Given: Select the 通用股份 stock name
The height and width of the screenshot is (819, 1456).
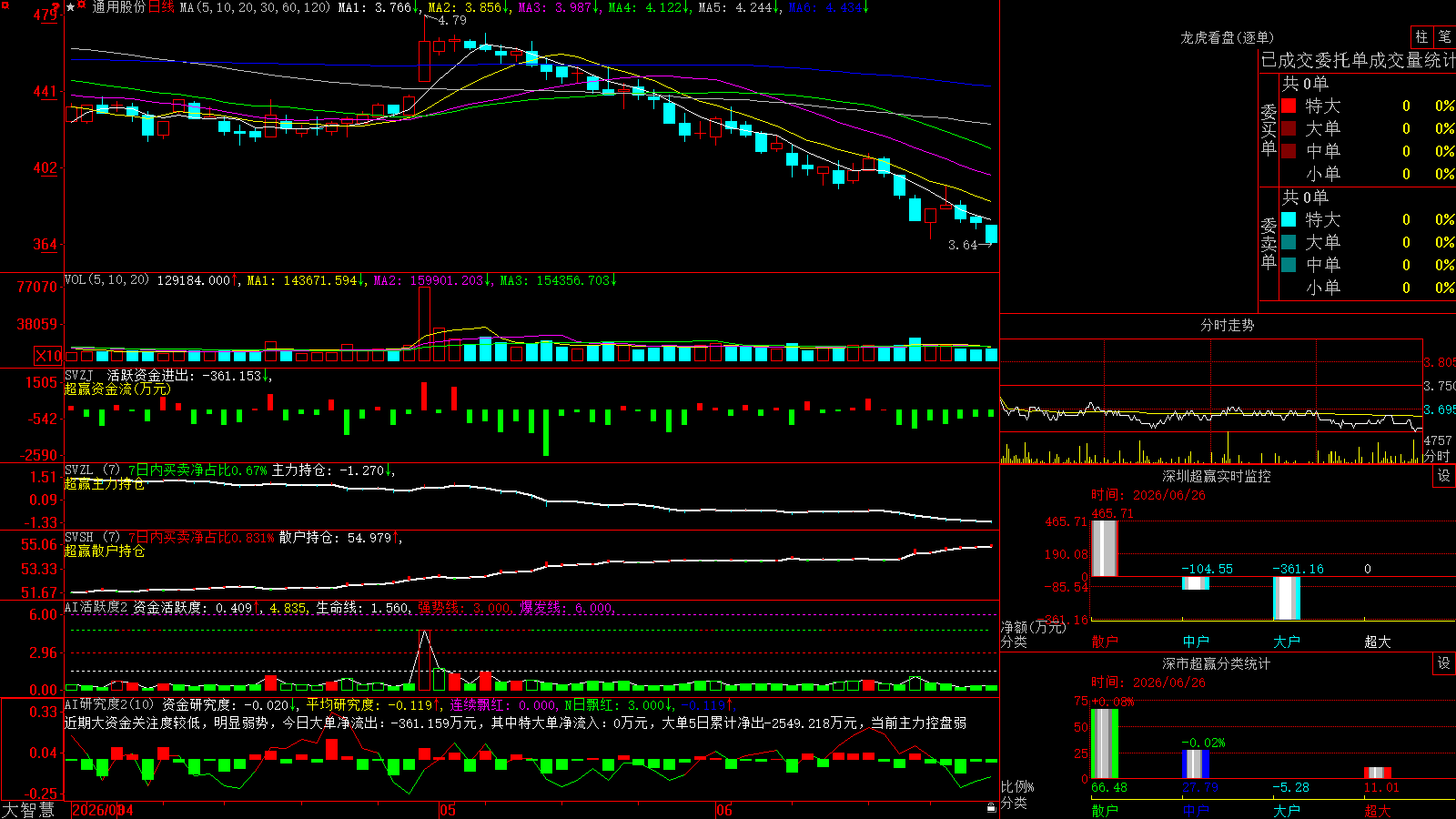Looking at the screenshot, I should (118, 7).
